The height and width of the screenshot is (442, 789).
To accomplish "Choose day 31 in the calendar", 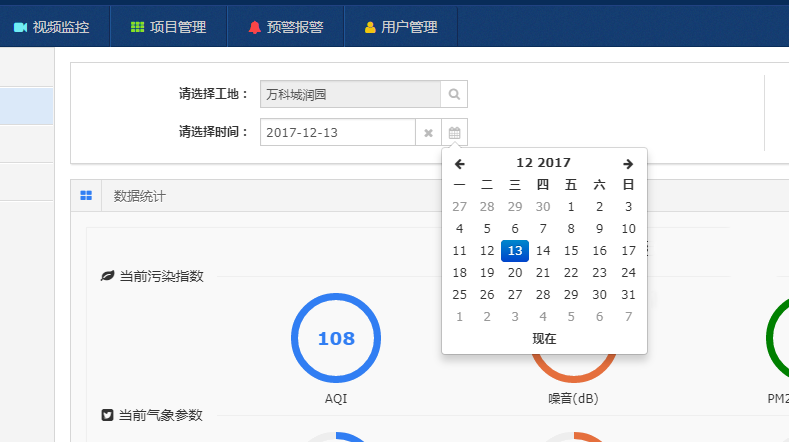I will [x=628, y=295].
